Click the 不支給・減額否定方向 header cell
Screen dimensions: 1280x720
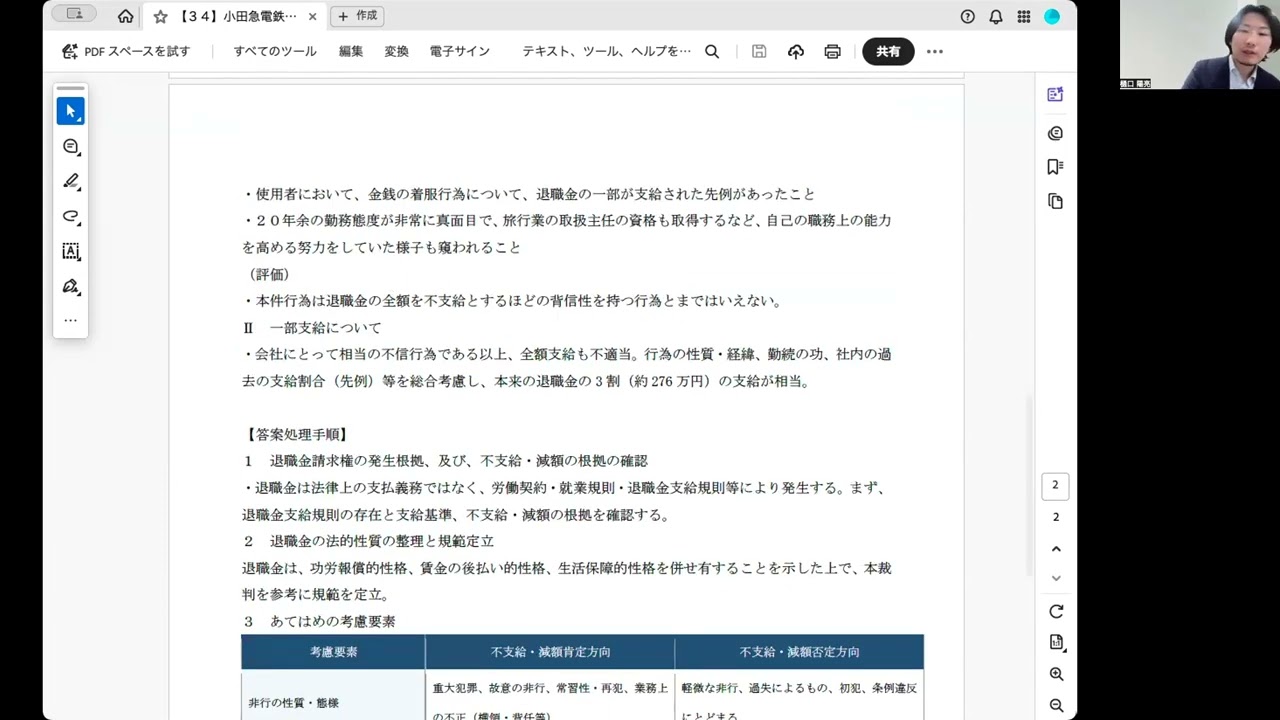(799, 652)
